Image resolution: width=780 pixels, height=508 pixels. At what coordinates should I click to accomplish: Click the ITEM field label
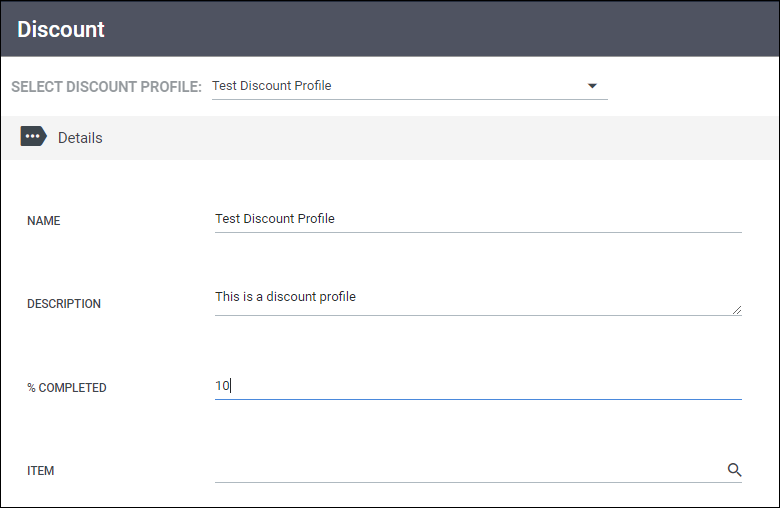click(40, 470)
